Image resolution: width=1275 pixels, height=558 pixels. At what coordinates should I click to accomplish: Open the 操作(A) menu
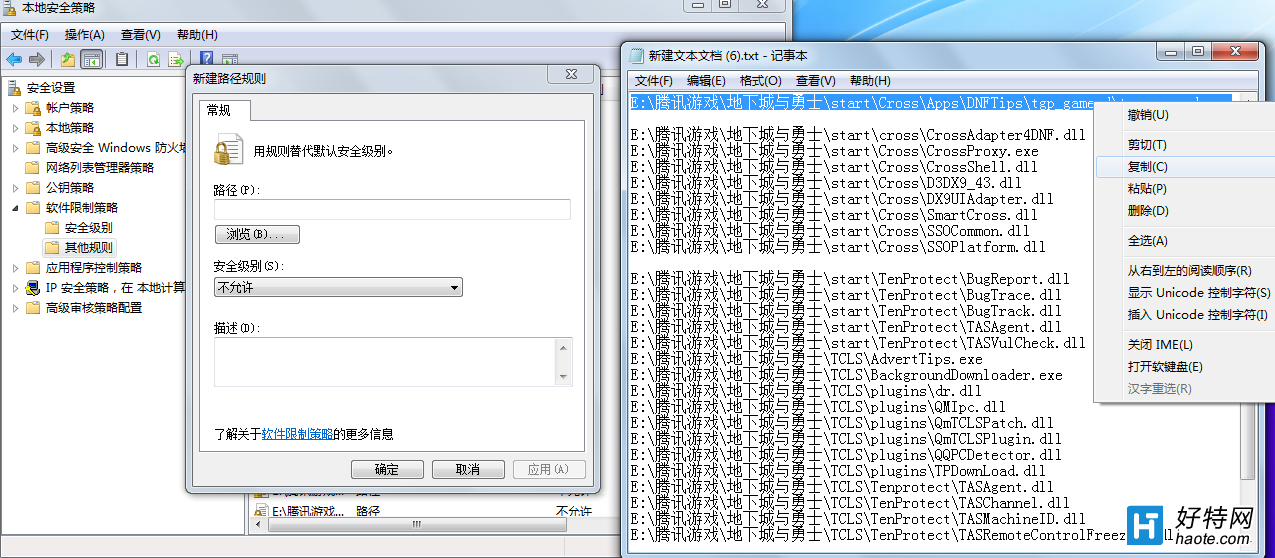tap(85, 35)
